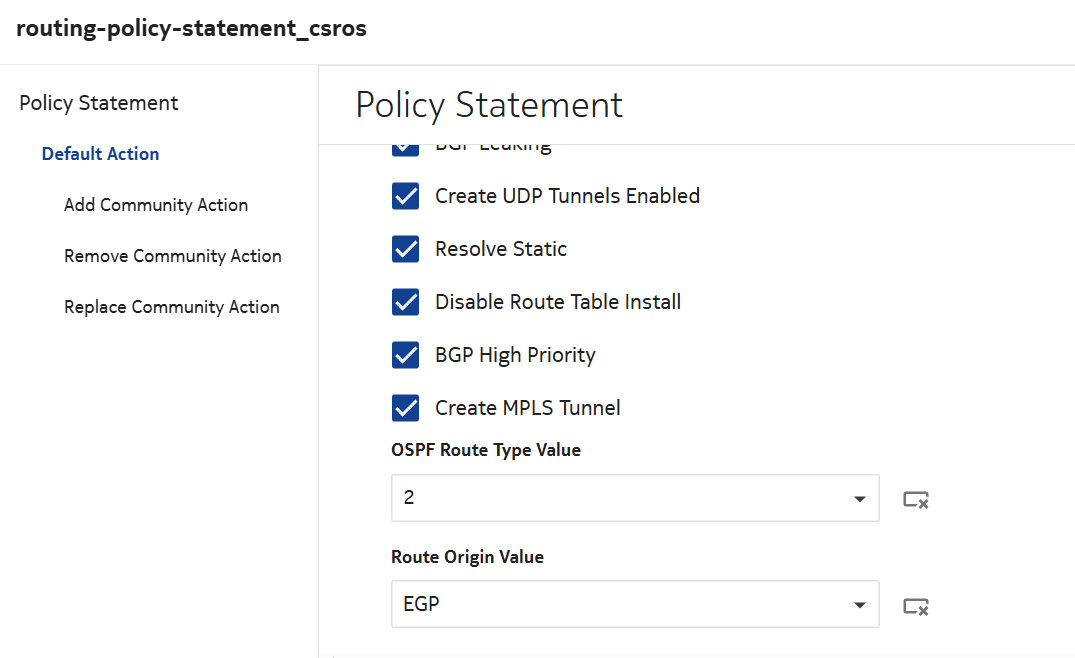The image size is (1075, 658).
Task: Navigate to Remove Community Action
Action: click(173, 256)
